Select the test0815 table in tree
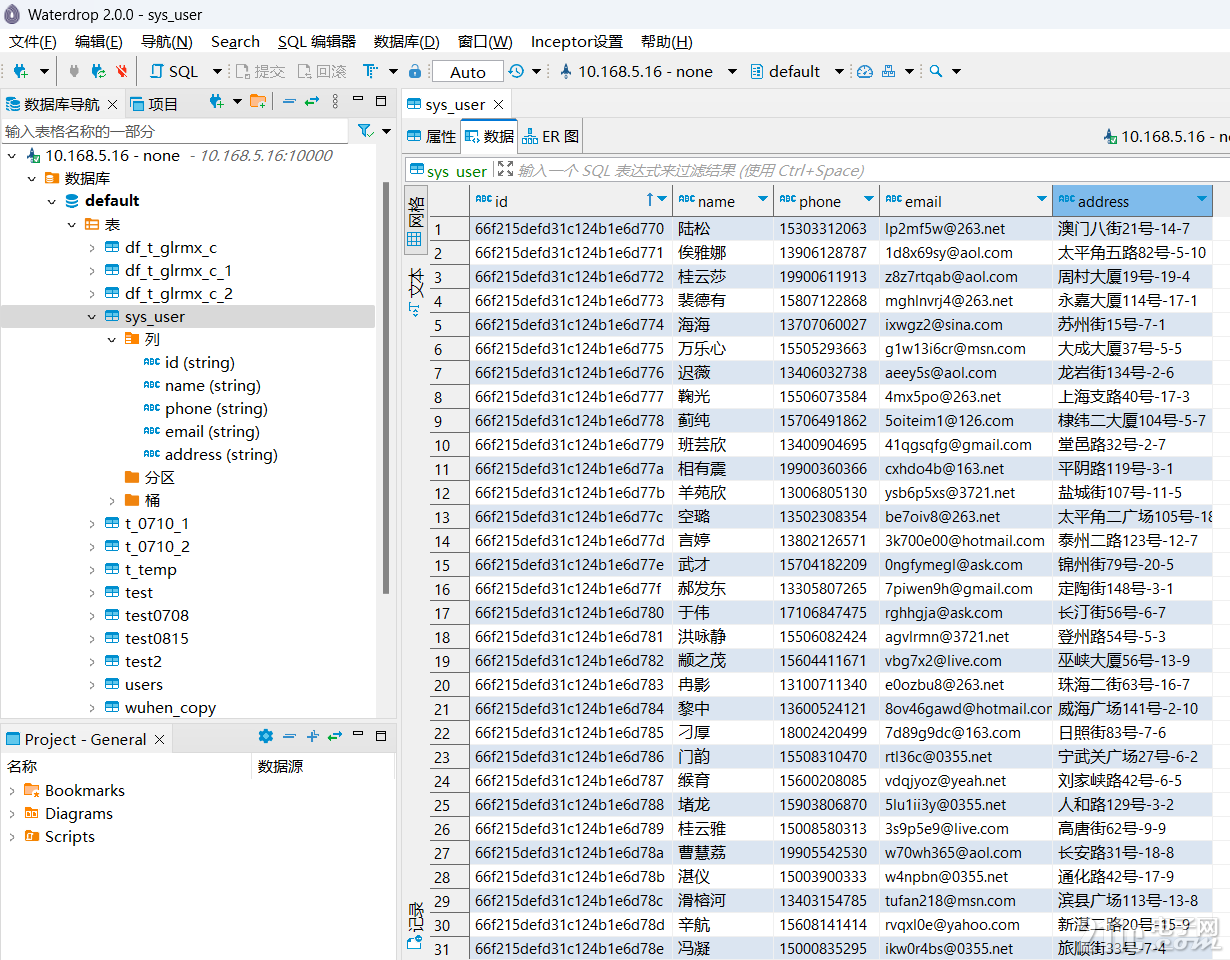Screen dimensions: 1230x960 [146, 638]
